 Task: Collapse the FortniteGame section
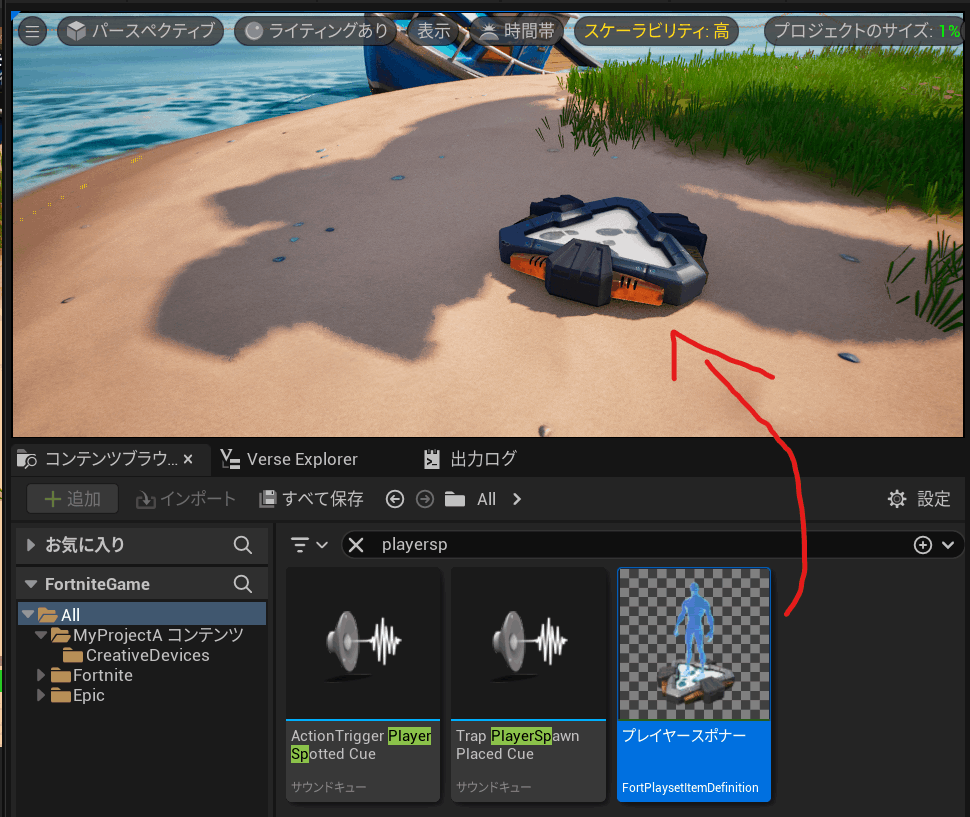coord(31,584)
